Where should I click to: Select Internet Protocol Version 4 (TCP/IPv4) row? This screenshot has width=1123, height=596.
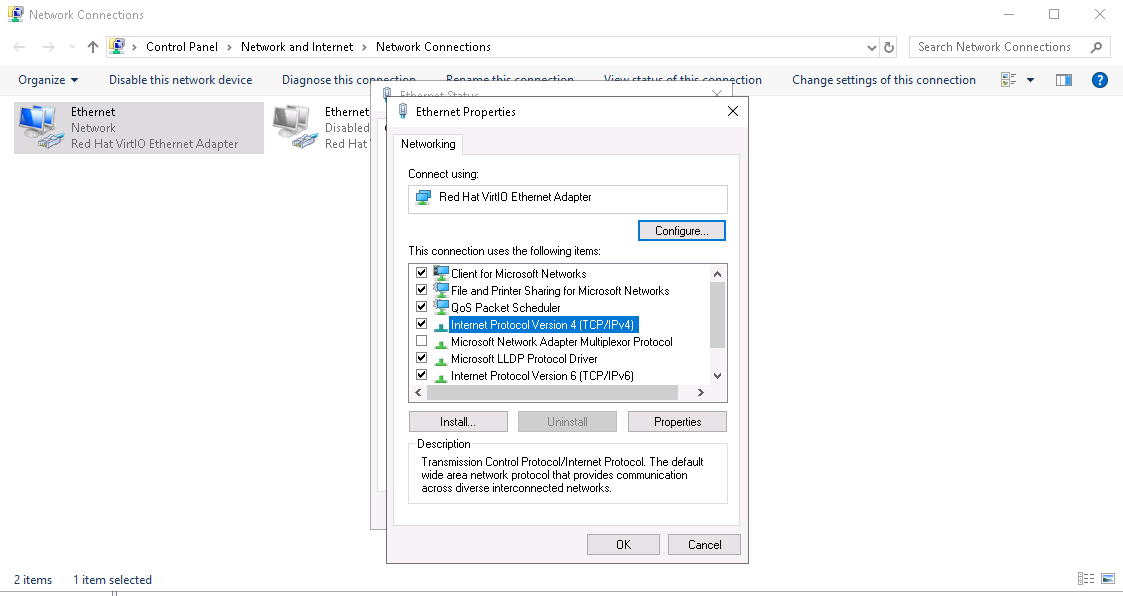point(542,325)
